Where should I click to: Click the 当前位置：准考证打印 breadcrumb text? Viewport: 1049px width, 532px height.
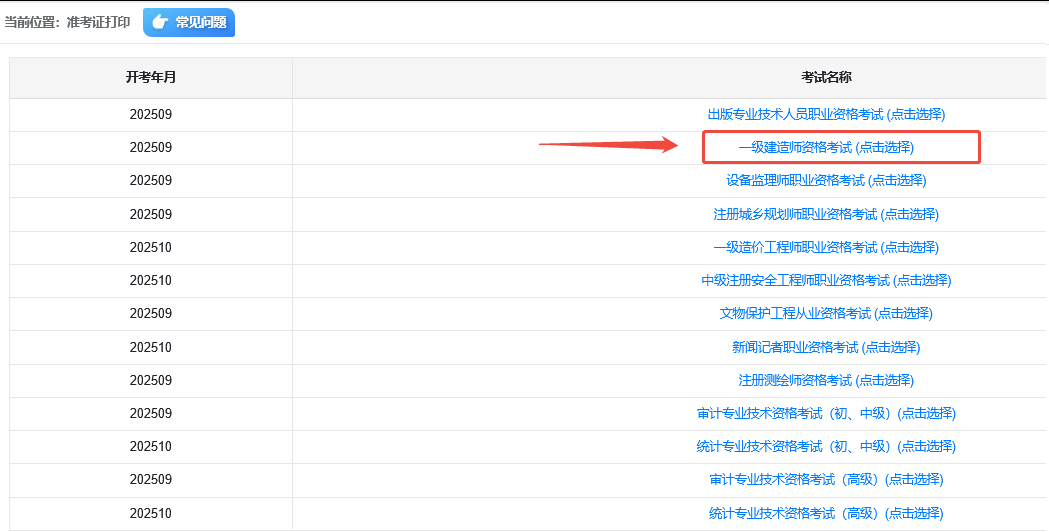(68, 22)
